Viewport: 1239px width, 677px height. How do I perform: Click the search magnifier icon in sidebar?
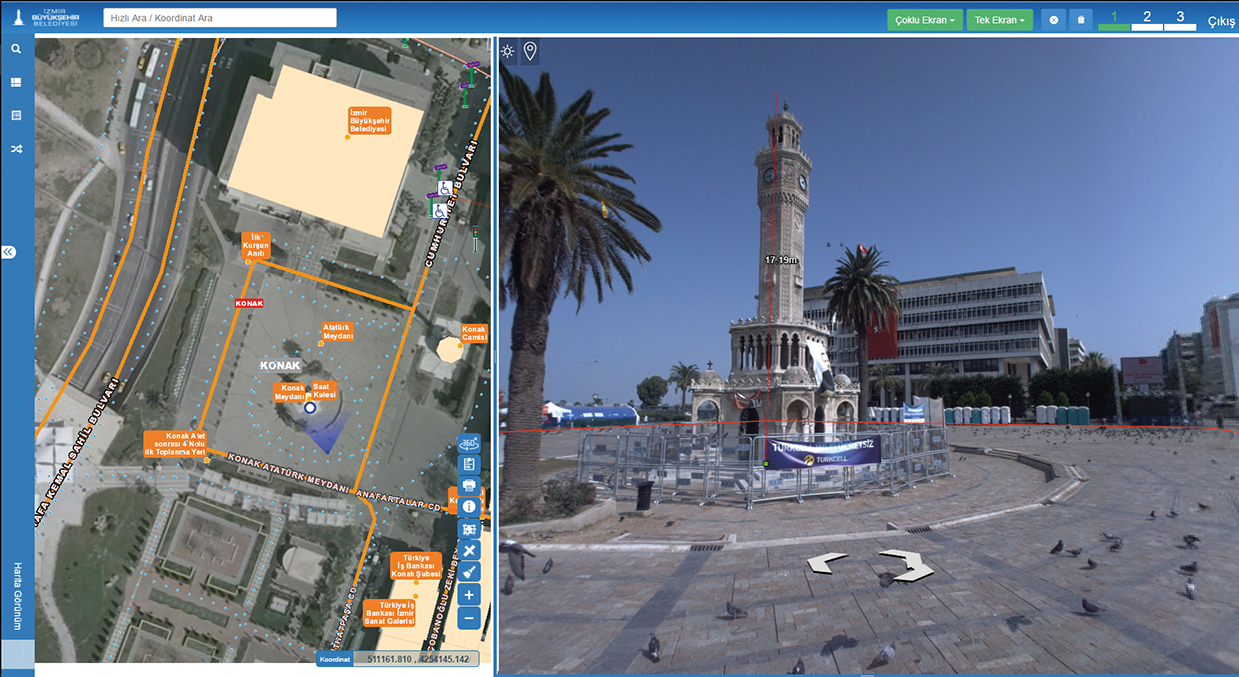pyautogui.click(x=16, y=48)
